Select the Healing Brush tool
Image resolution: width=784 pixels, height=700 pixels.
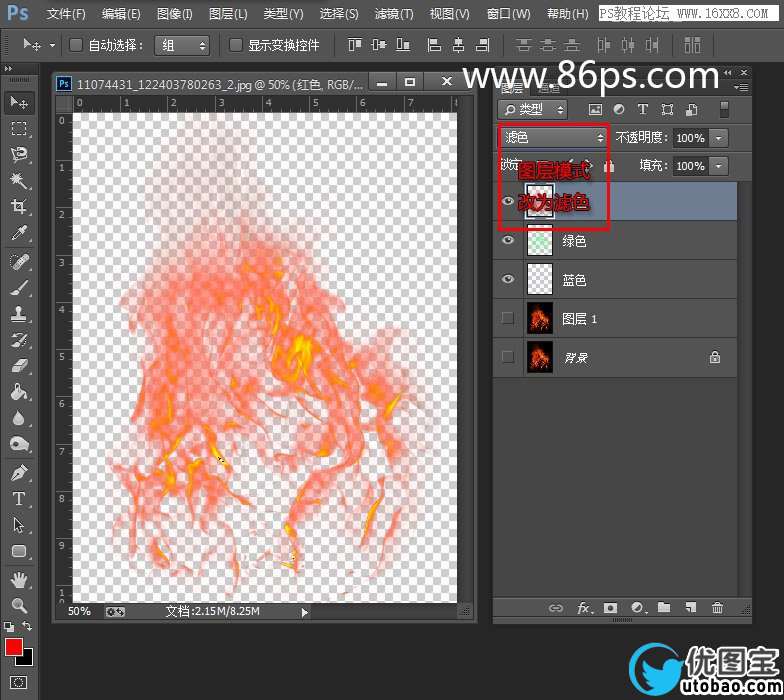point(19,261)
